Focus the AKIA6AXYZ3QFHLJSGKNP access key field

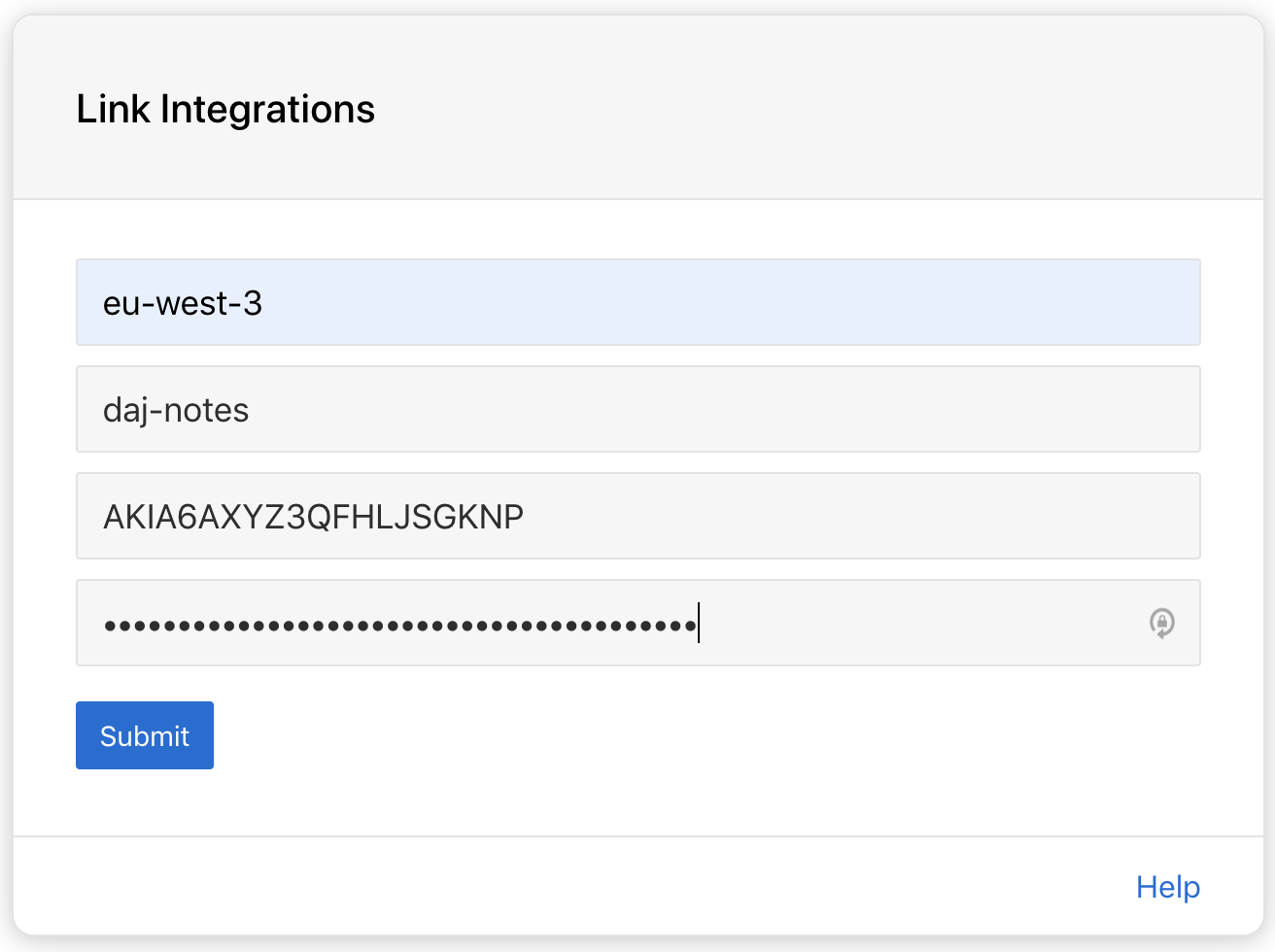pos(637,516)
